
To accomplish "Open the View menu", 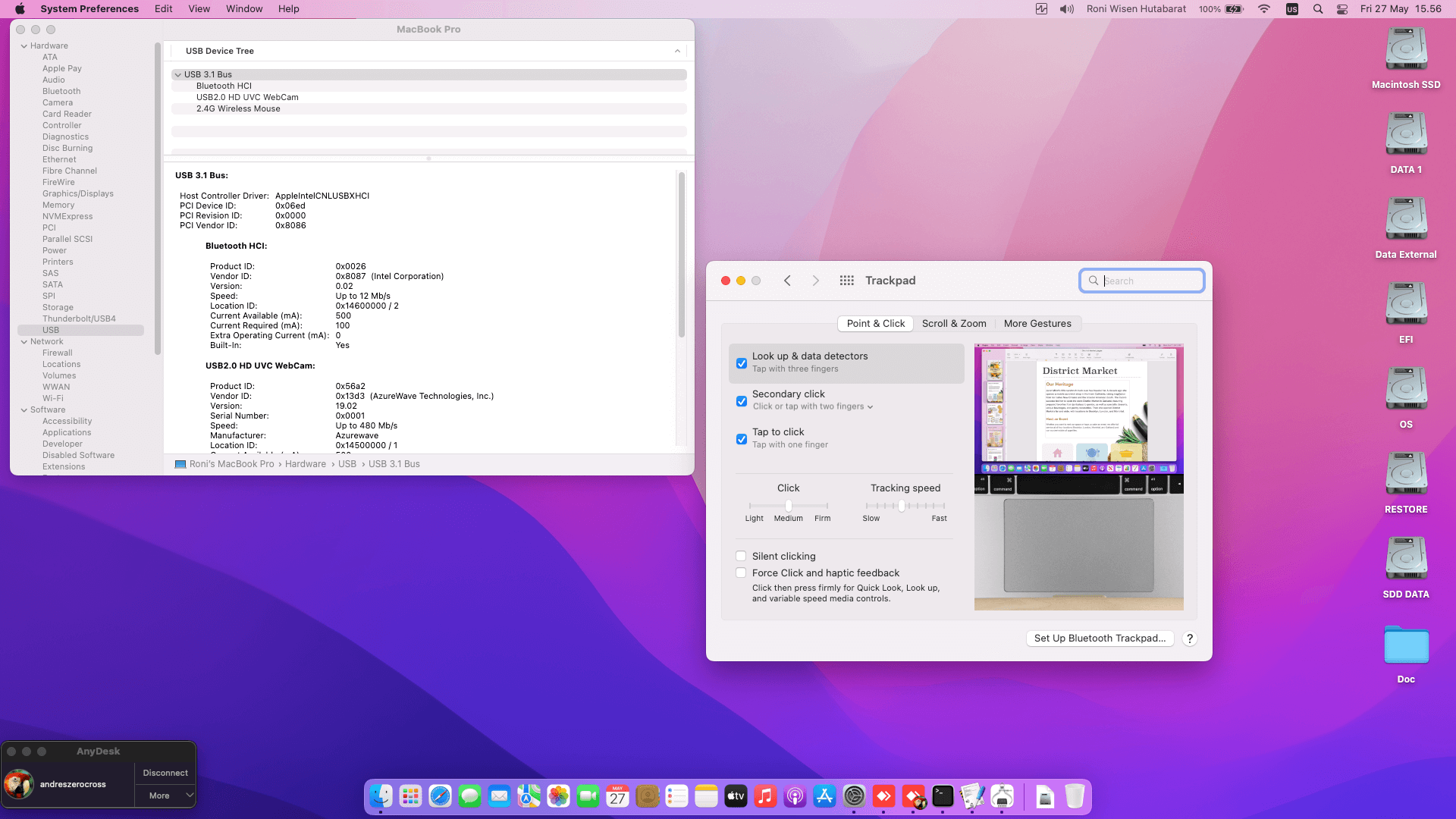I will 199,9.
